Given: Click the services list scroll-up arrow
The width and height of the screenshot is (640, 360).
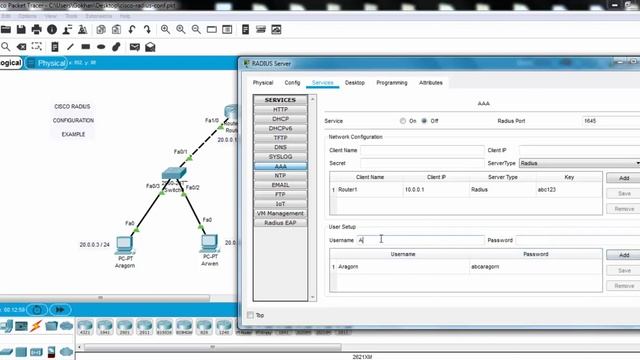Looking at the screenshot, I should coord(313,99).
